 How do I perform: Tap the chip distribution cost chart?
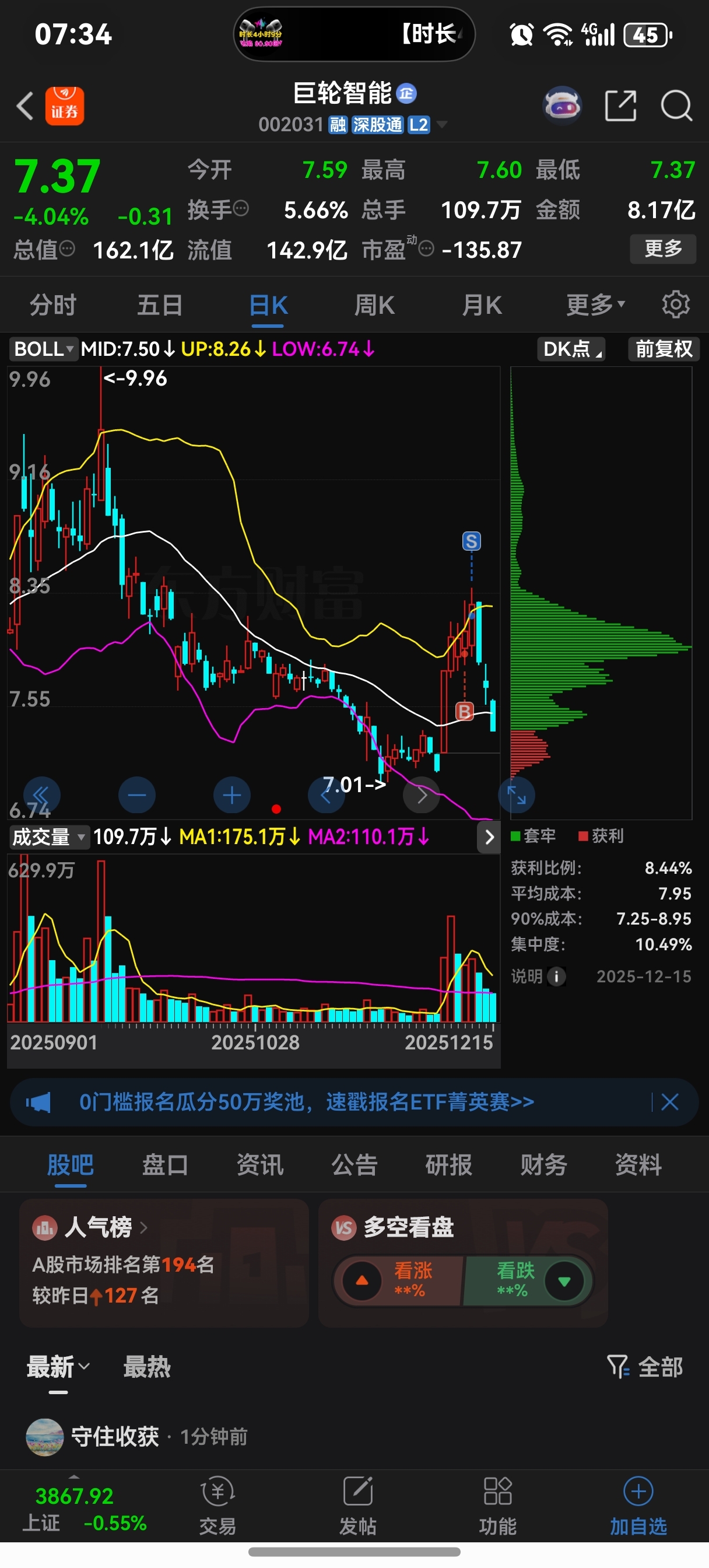tap(601, 592)
